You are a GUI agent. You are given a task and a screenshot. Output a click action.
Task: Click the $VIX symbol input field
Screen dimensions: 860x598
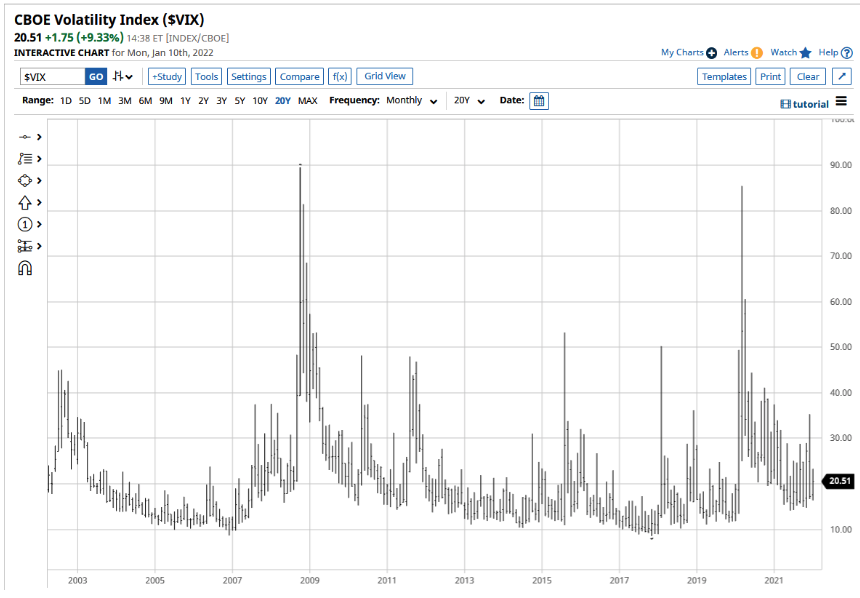tap(53, 77)
